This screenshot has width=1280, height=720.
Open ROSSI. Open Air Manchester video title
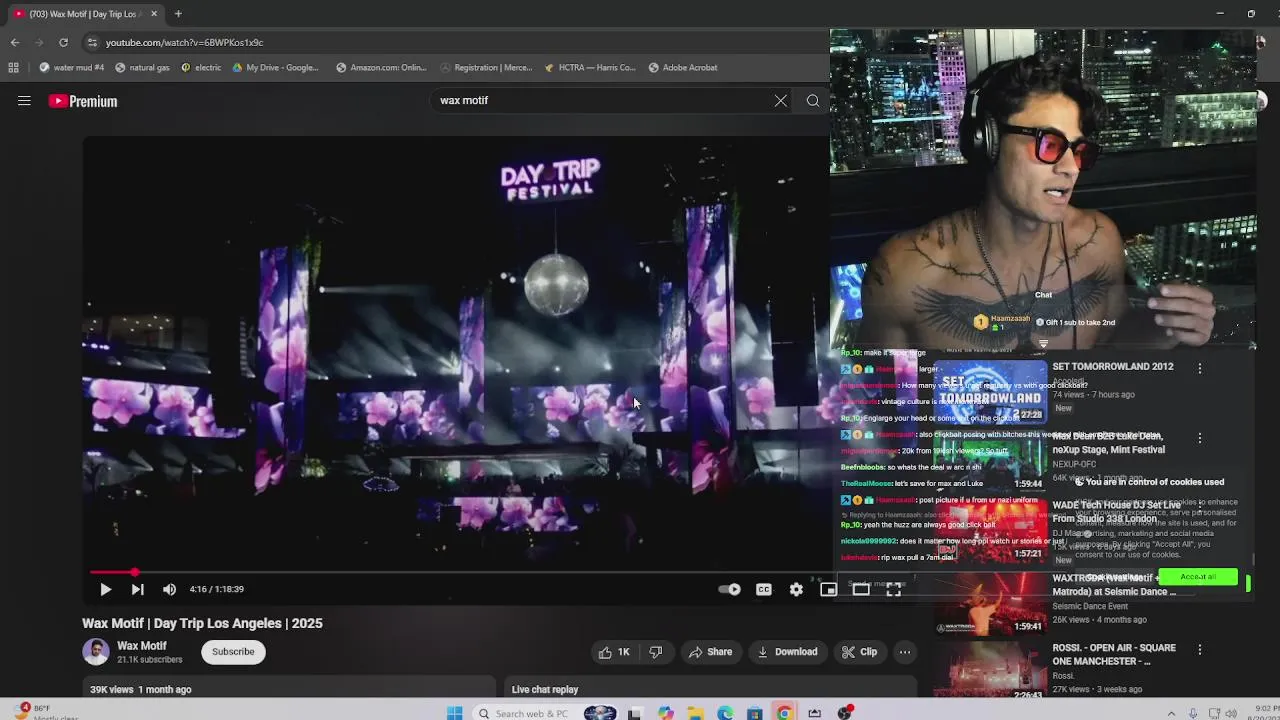[1114, 654]
